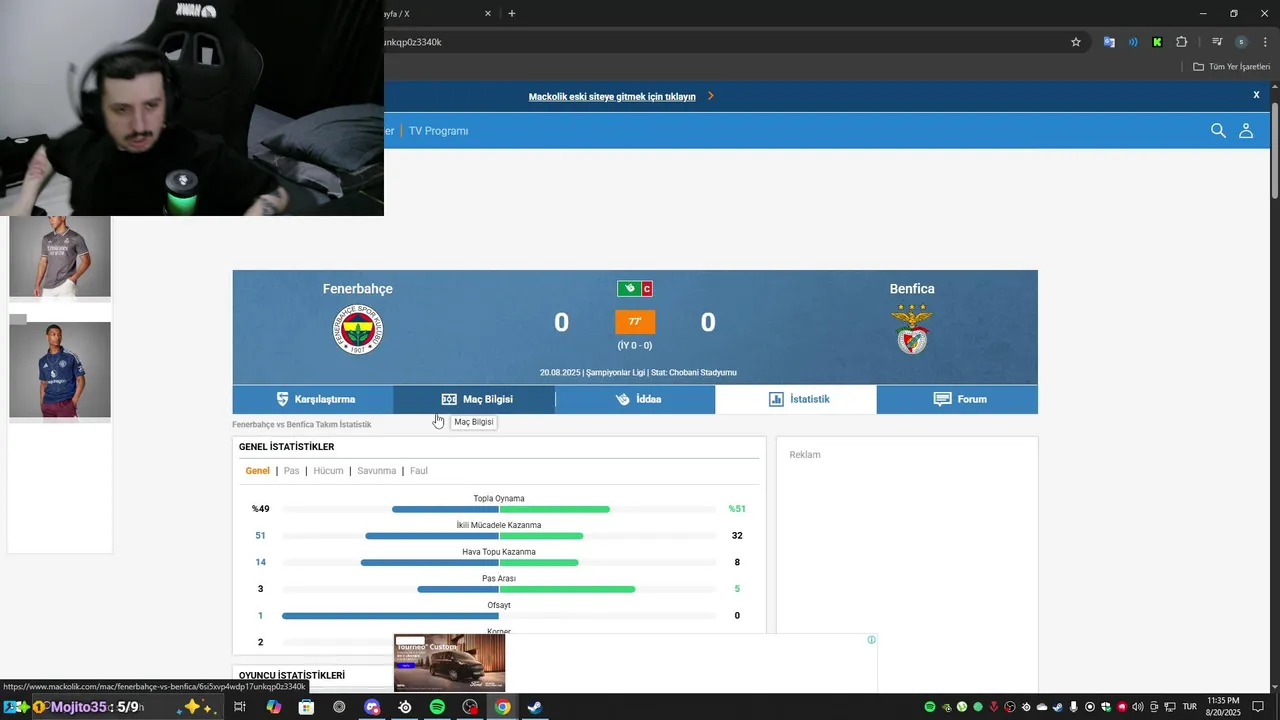Open Chrome extensions puzzle menu

[x=1182, y=42]
